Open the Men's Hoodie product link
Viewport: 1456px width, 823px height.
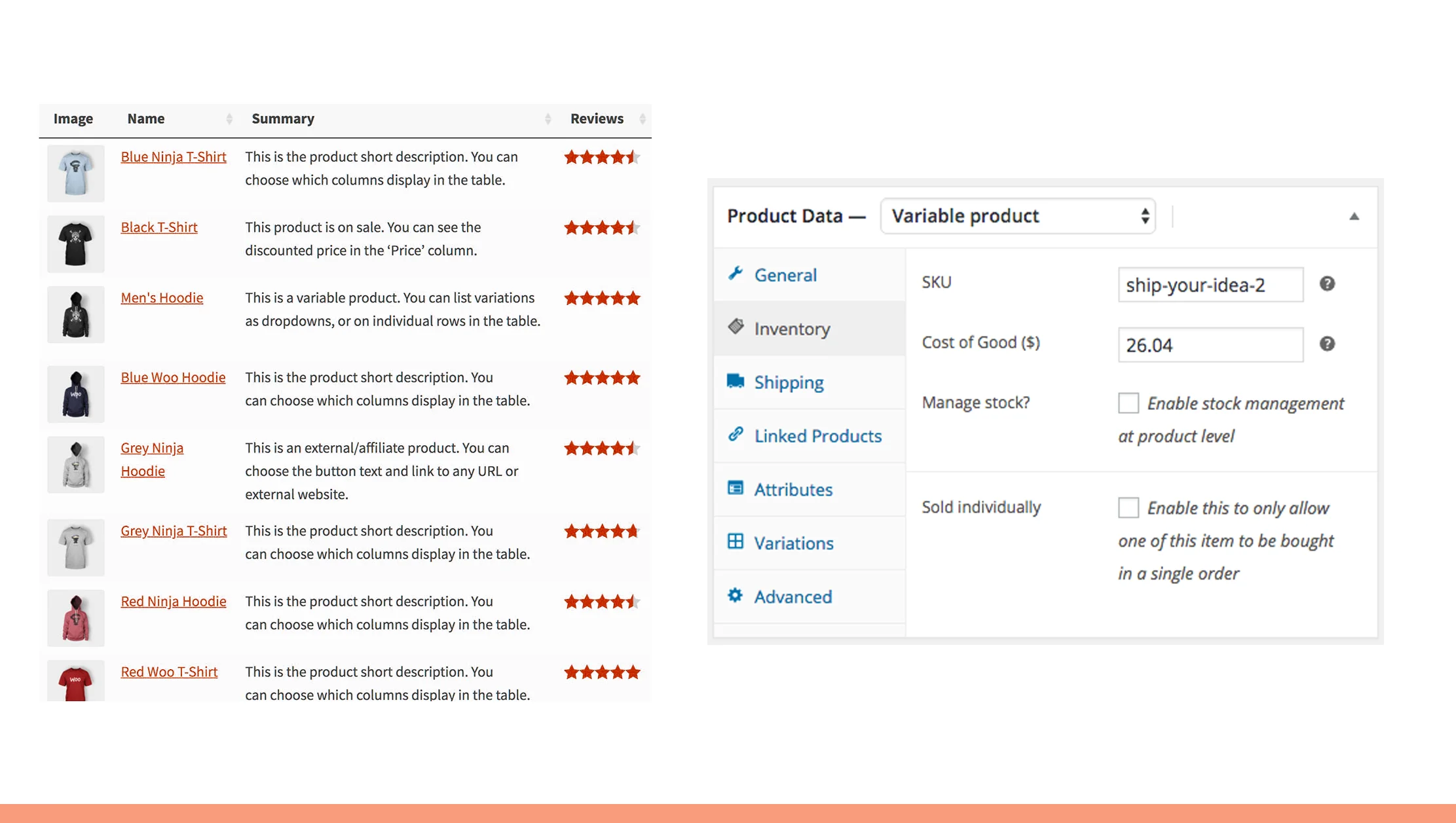[162, 298]
